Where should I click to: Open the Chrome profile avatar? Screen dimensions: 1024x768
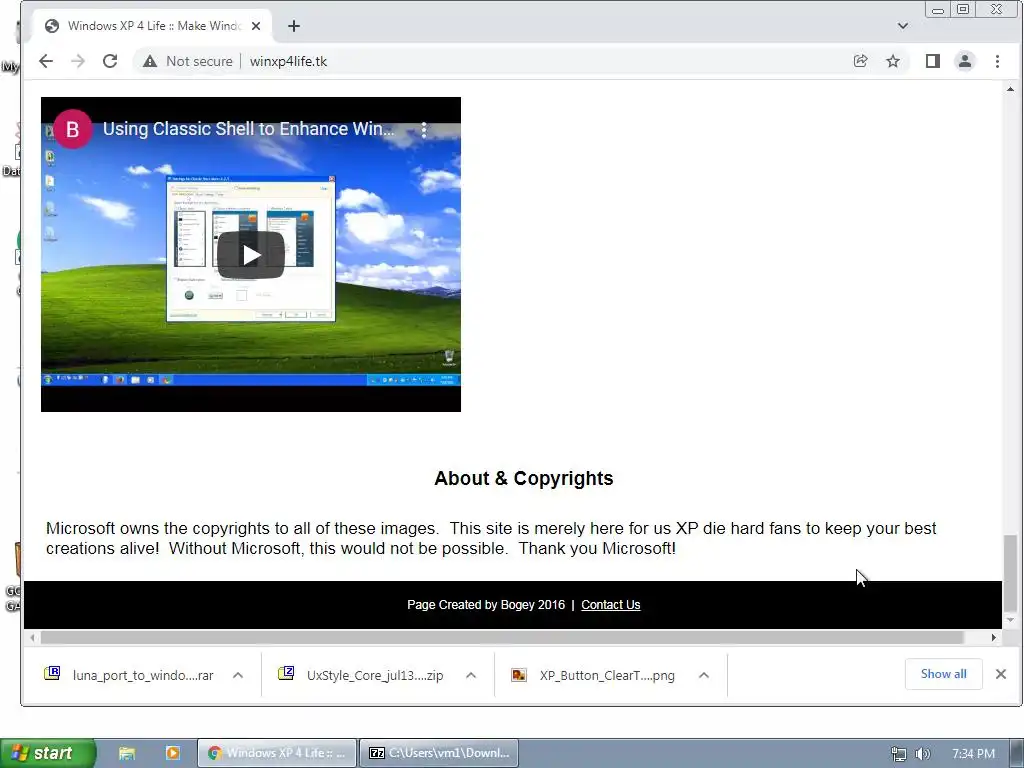[x=965, y=61]
